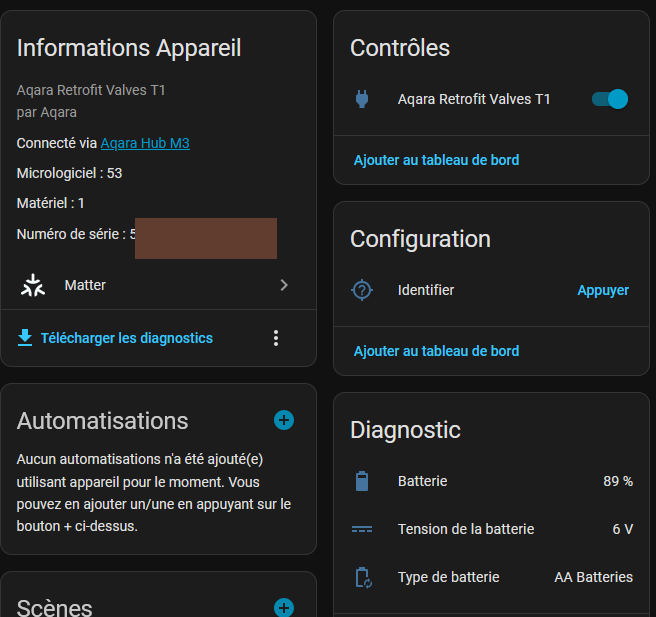
Task: Open the three-dot overflow menu
Action: tap(277, 338)
